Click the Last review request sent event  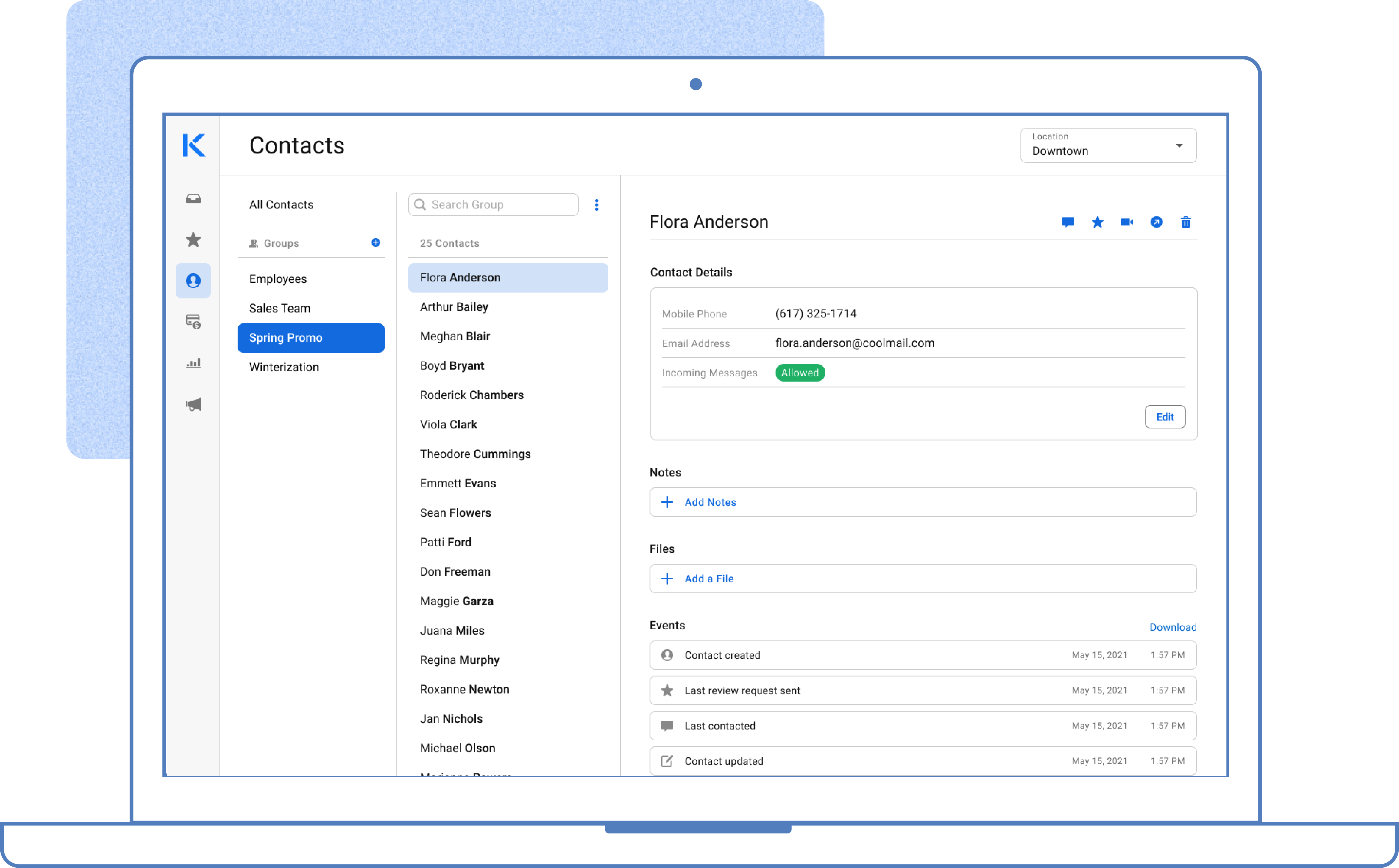923,691
